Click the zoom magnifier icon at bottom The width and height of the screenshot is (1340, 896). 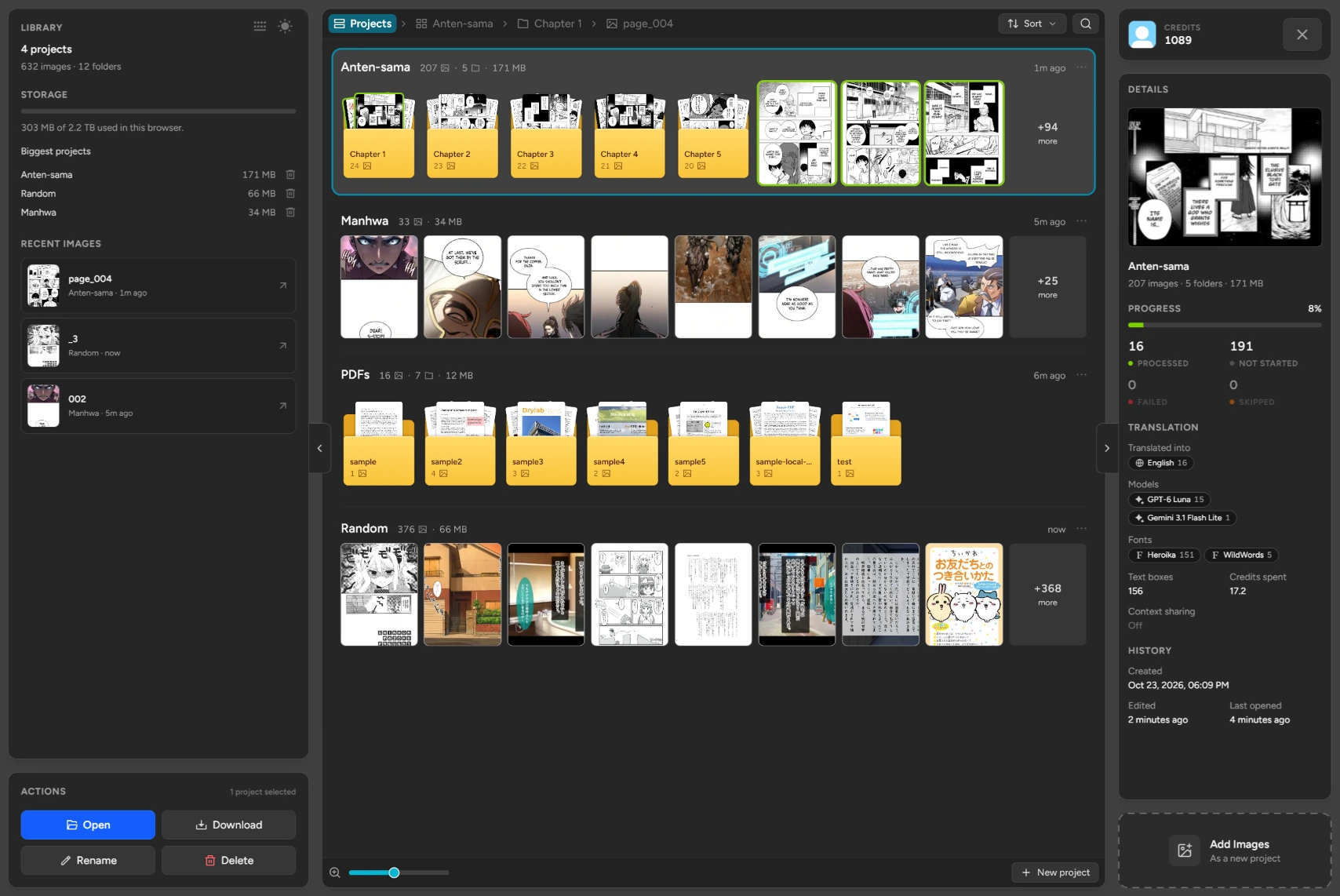coord(335,872)
